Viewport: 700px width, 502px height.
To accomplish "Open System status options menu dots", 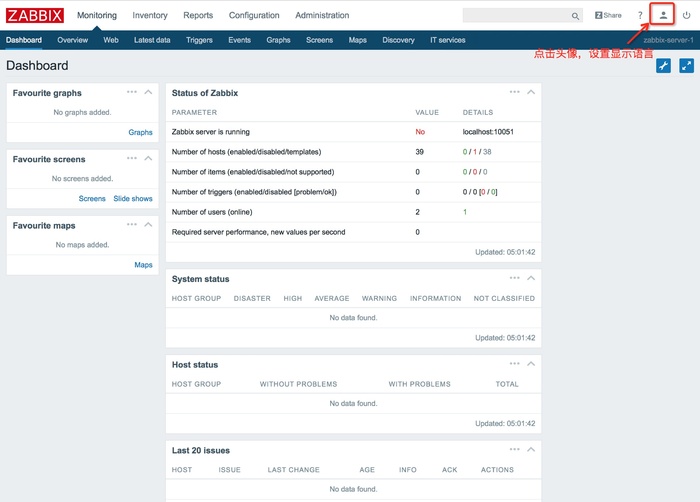I will pyautogui.click(x=515, y=278).
